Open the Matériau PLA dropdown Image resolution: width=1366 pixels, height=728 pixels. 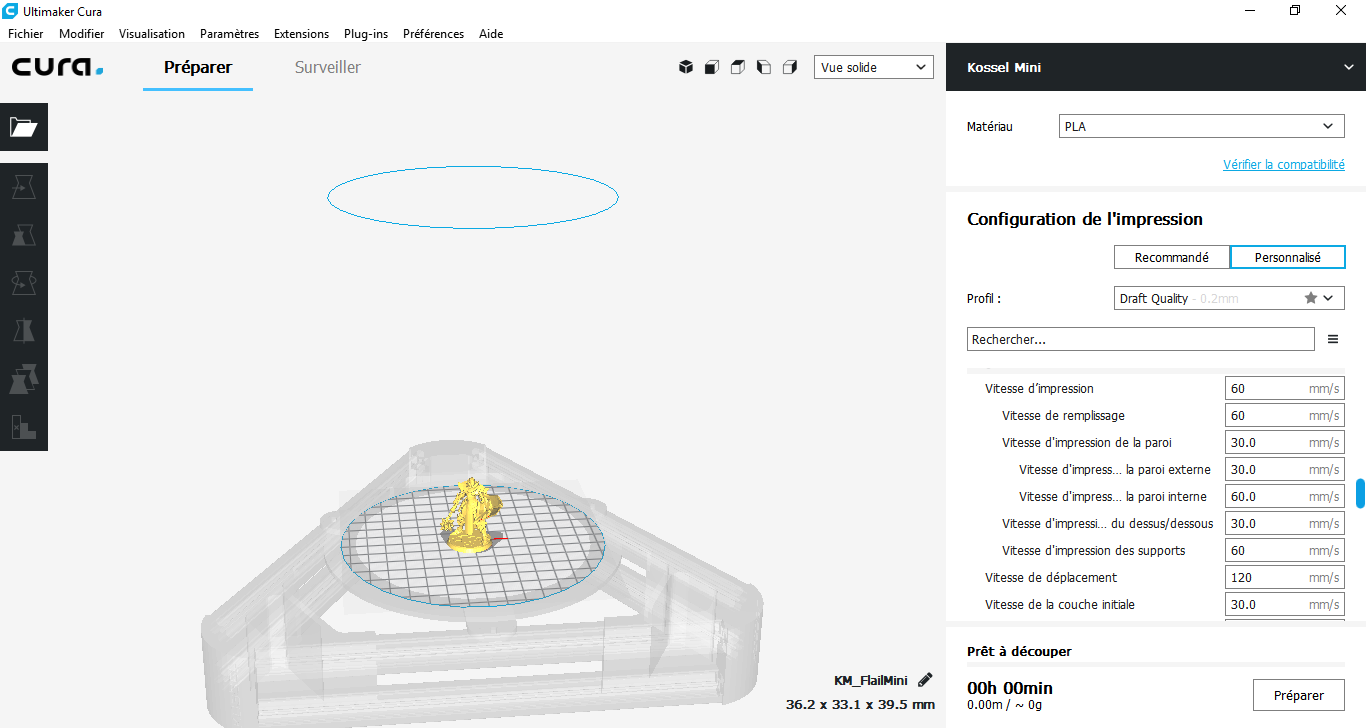(1201, 127)
